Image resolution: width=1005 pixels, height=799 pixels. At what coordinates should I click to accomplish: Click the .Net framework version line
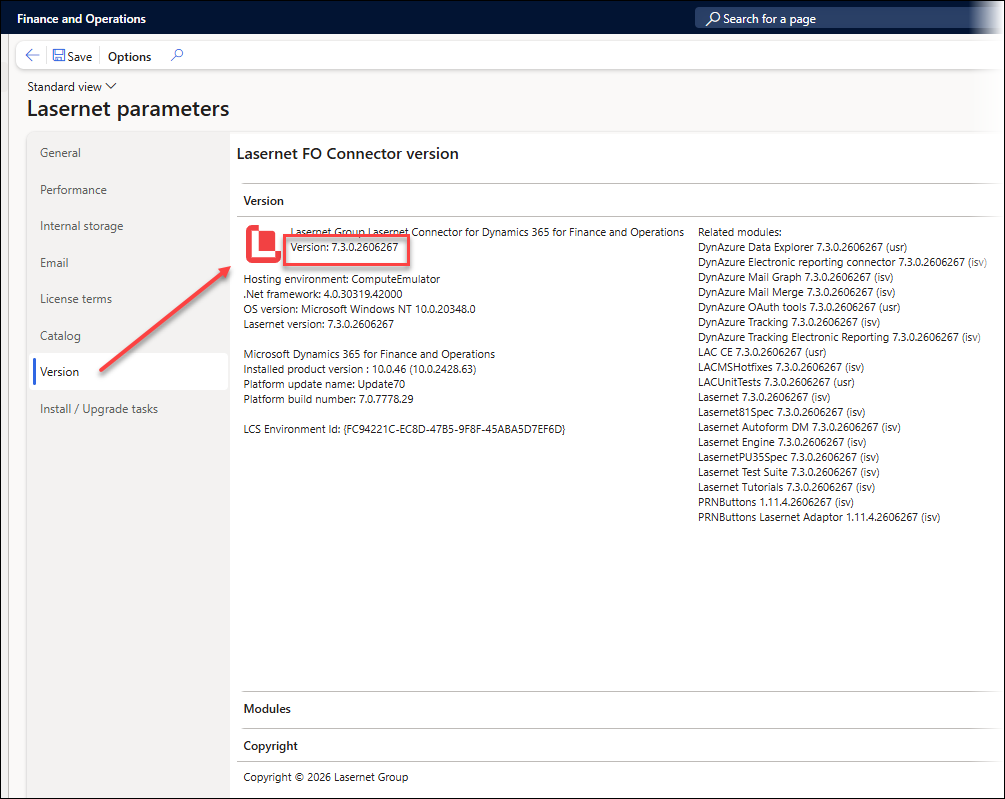tap(323, 294)
